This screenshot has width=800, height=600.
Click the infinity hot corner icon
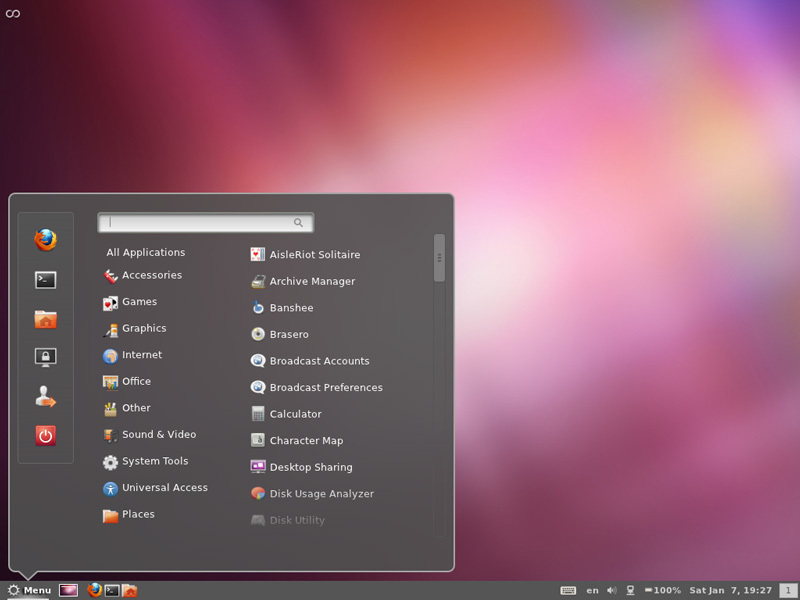click(13, 13)
